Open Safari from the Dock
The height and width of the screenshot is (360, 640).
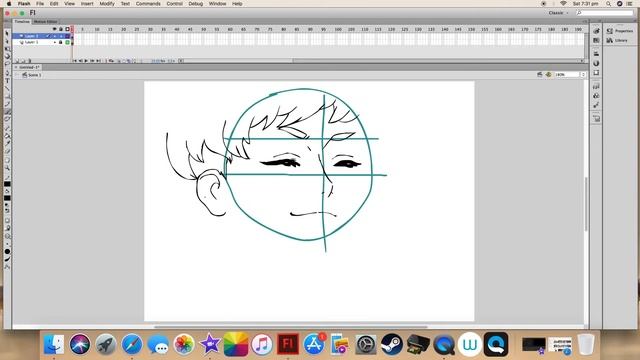pyautogui.click(x=131, y=344)
